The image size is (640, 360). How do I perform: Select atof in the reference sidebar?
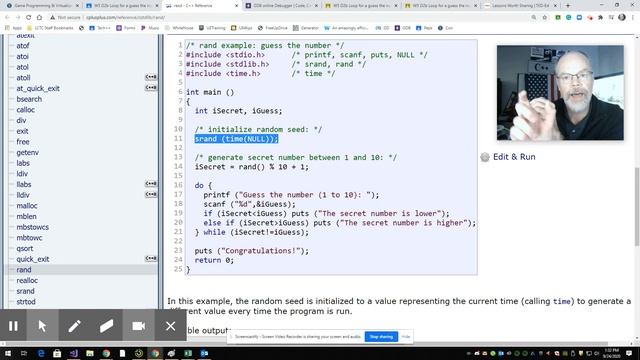(x=23, y=46)
